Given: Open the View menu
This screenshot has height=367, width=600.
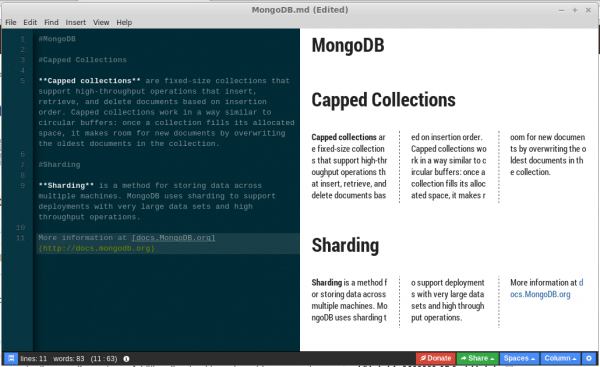Looking at the screenshot, I should pyautogui.click(x=101, y=23).
